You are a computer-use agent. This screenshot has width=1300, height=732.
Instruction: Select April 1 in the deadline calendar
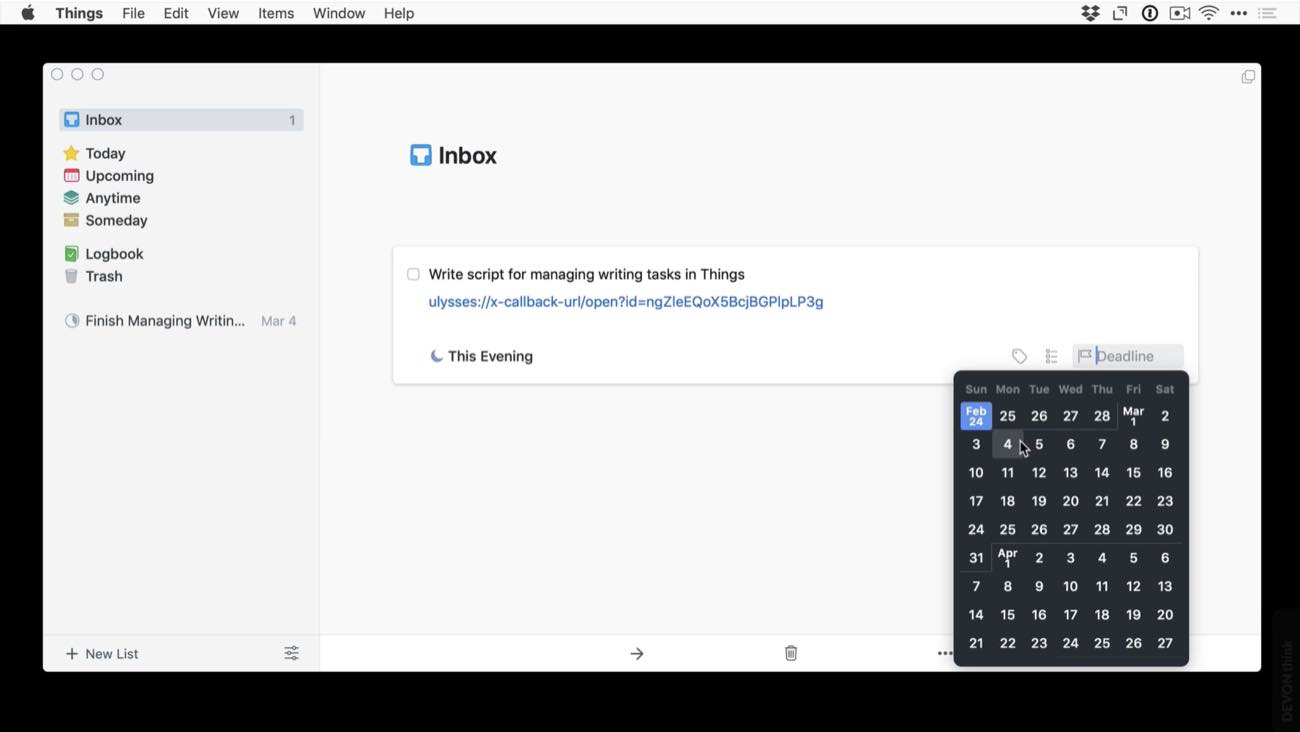[x=1007, y=558]
